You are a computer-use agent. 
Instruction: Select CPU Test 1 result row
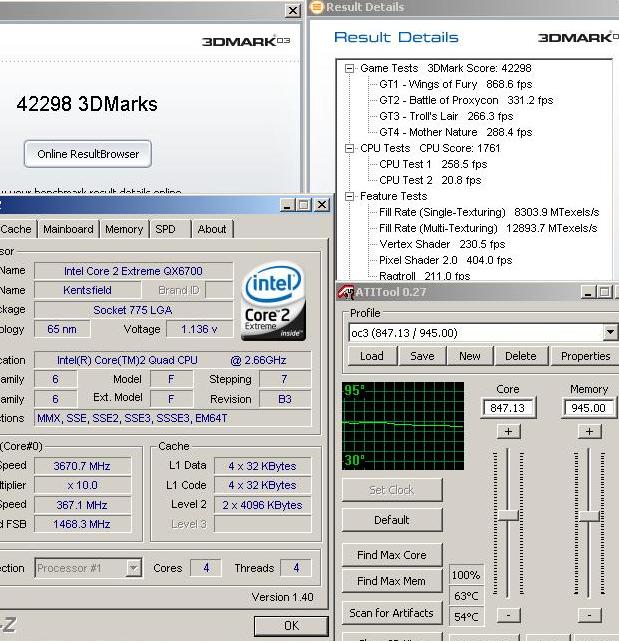(x=433, y=164)
